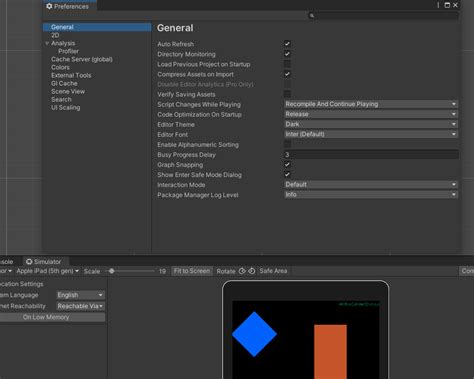The width and height of the screenshot is (474, 379).
Task: Select Analysis in Preferences sidebar
Action: point(63,43)
